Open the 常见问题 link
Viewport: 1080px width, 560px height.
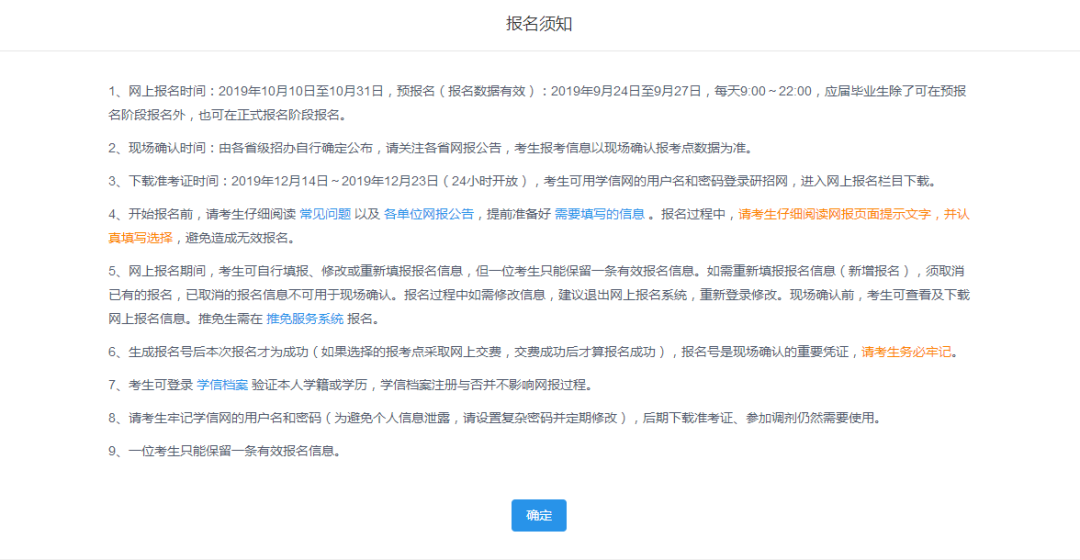point(325,214)
